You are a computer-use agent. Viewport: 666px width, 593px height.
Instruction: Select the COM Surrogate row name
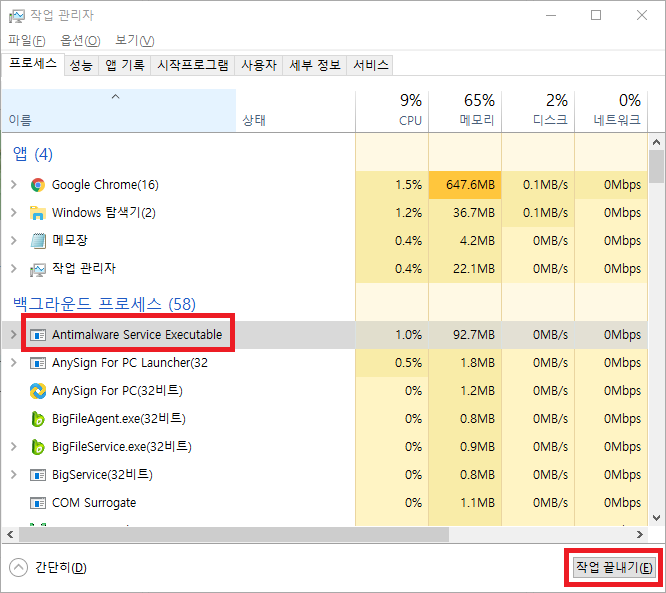pyautogui.click(x=94, y=503)
